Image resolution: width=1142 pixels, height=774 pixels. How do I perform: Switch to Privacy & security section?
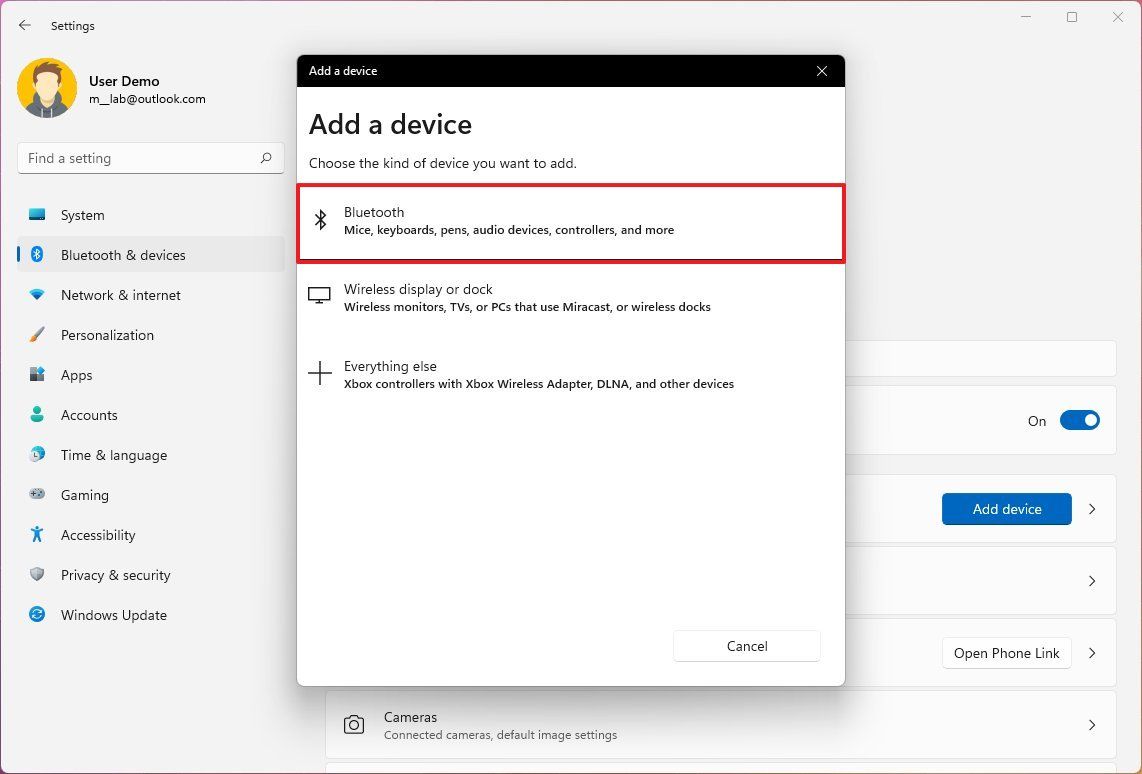point(37,575)
